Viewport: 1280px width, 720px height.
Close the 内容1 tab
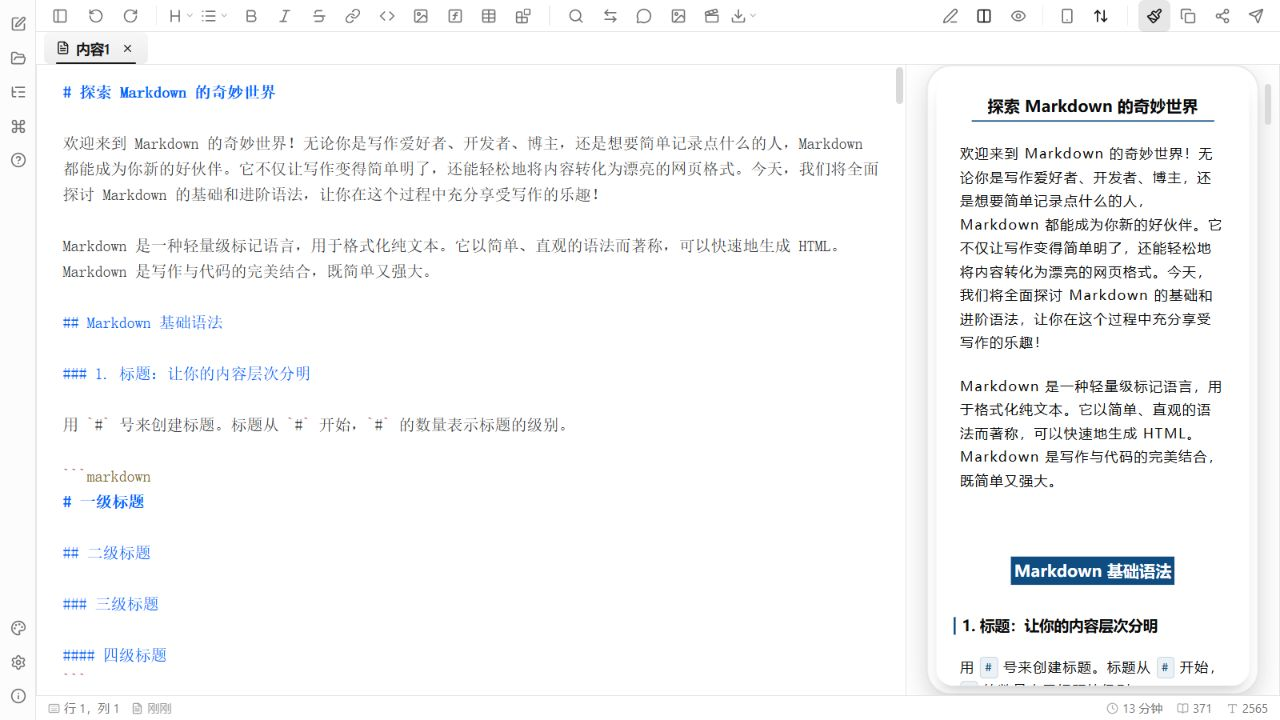pos(127,48)
